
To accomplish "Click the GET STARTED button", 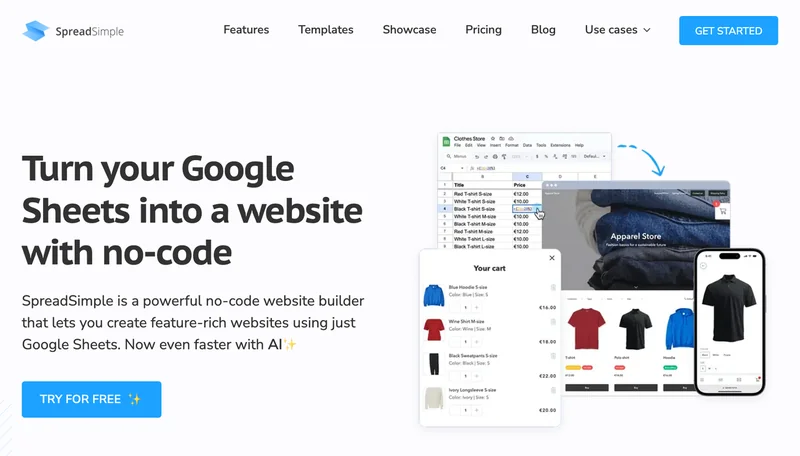I will click(728, 31).
